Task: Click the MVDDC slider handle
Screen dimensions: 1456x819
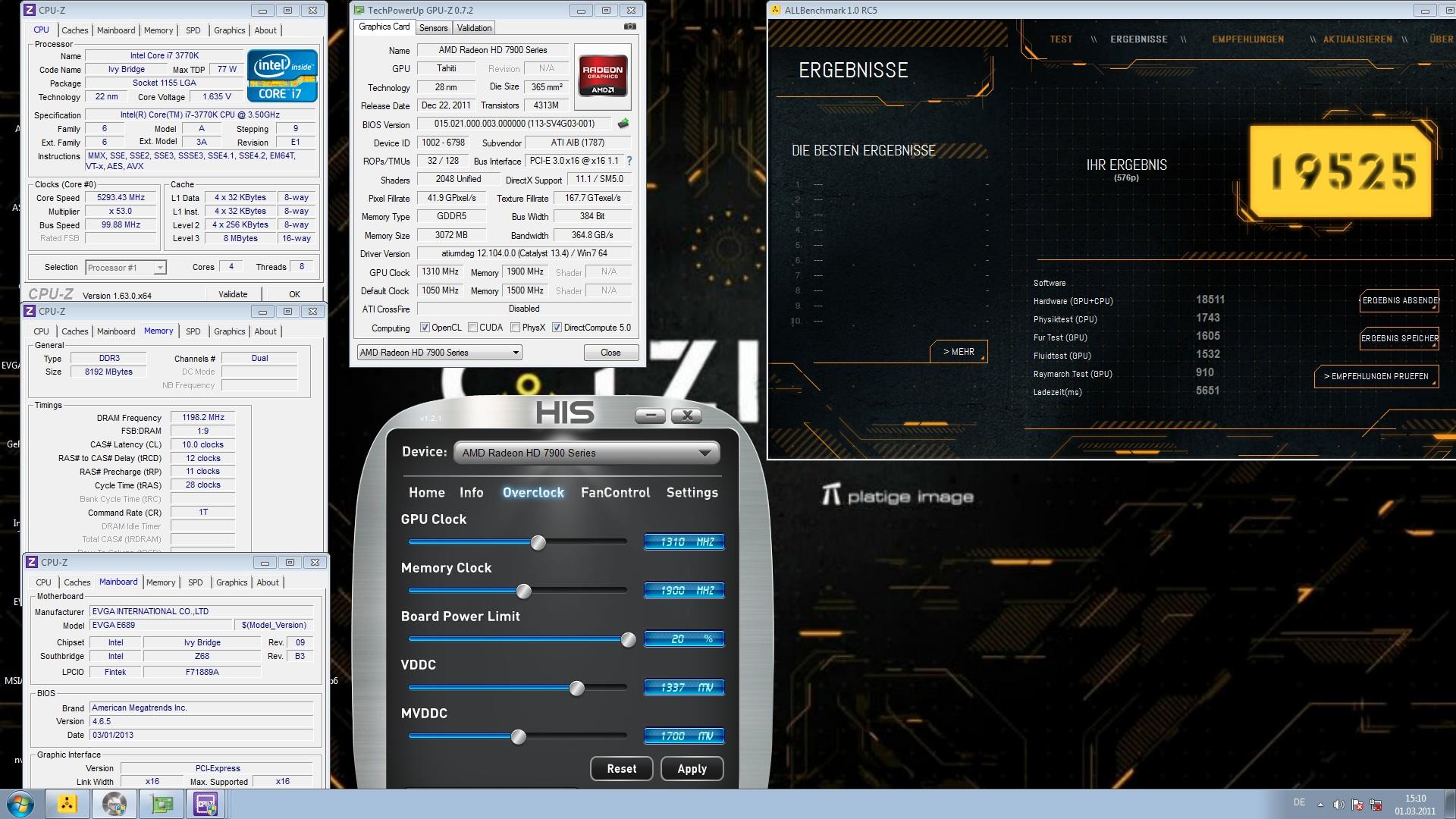Action: tap(518, 737)
